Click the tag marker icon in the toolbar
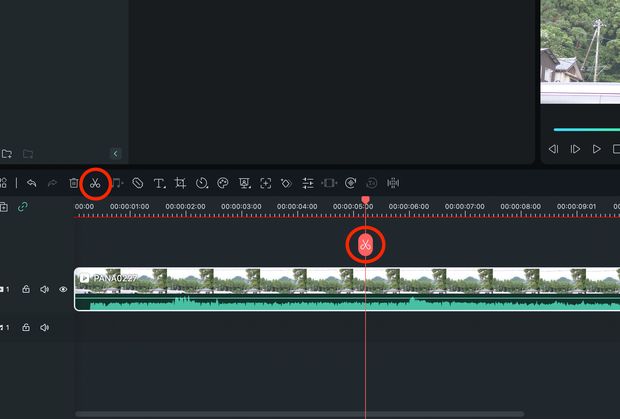Image resolution: width=620 pixels, height=419 pixels. 137,183
